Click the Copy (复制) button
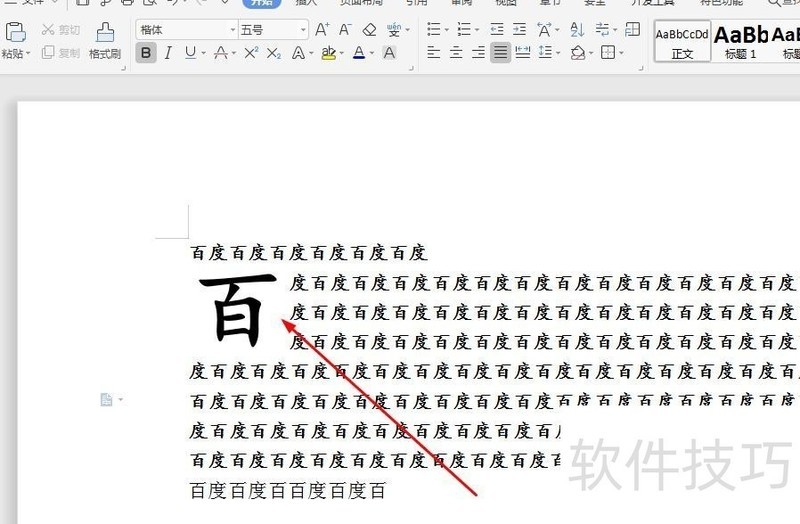Screen dimensions: 800x524 pos(61,53)
